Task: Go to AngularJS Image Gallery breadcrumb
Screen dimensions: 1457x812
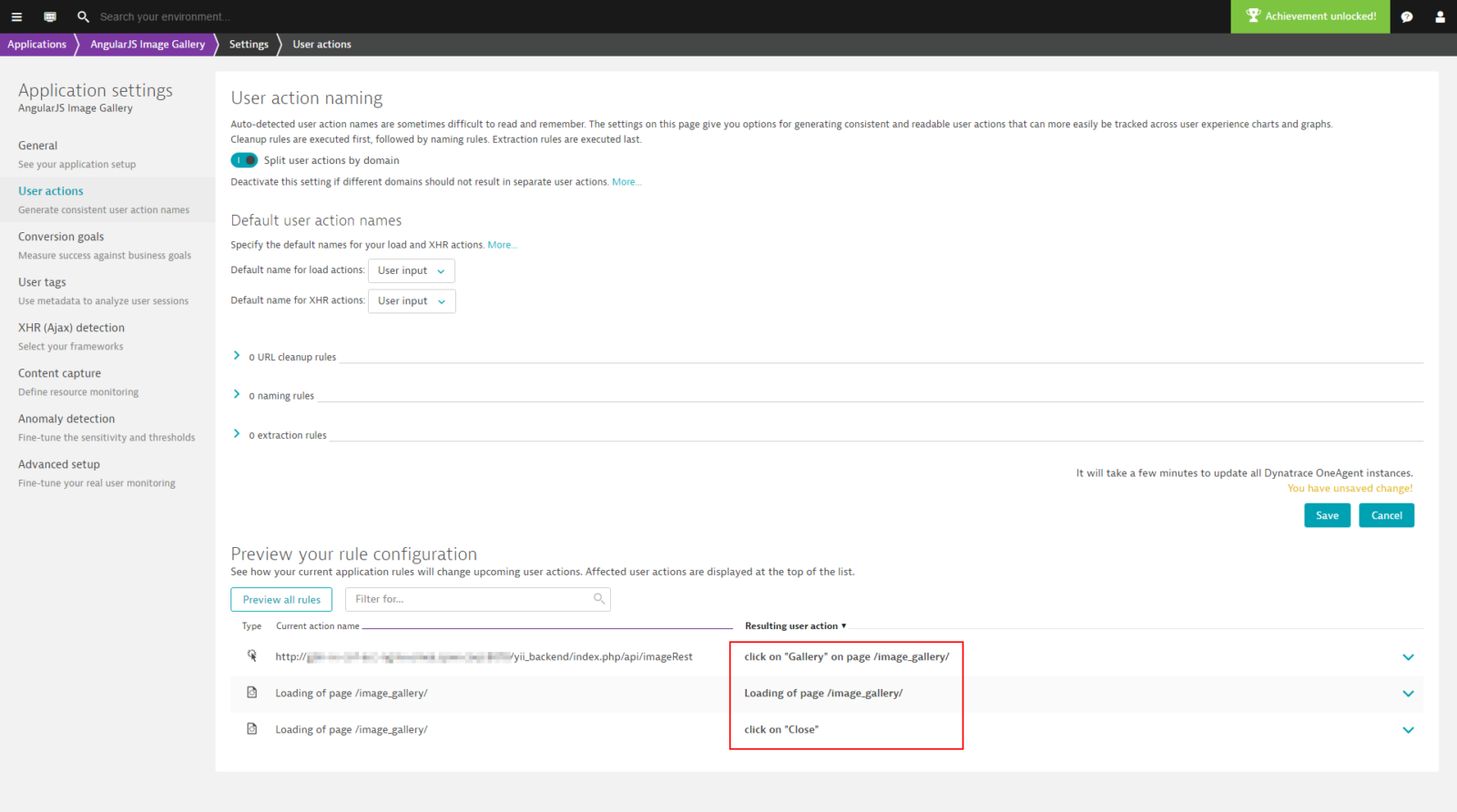Action: 148,45
